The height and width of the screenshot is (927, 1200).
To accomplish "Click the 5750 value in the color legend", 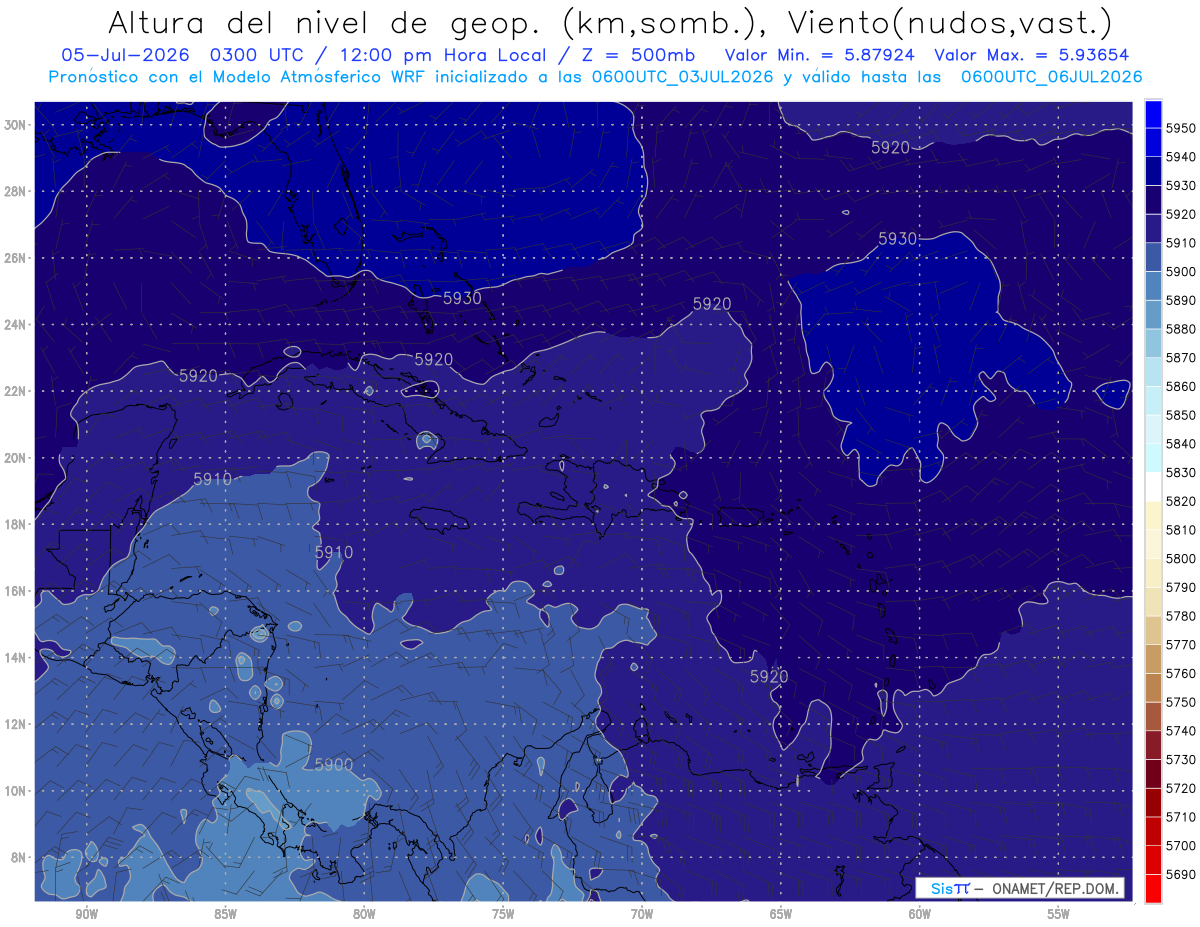I will click(1180, 702).
